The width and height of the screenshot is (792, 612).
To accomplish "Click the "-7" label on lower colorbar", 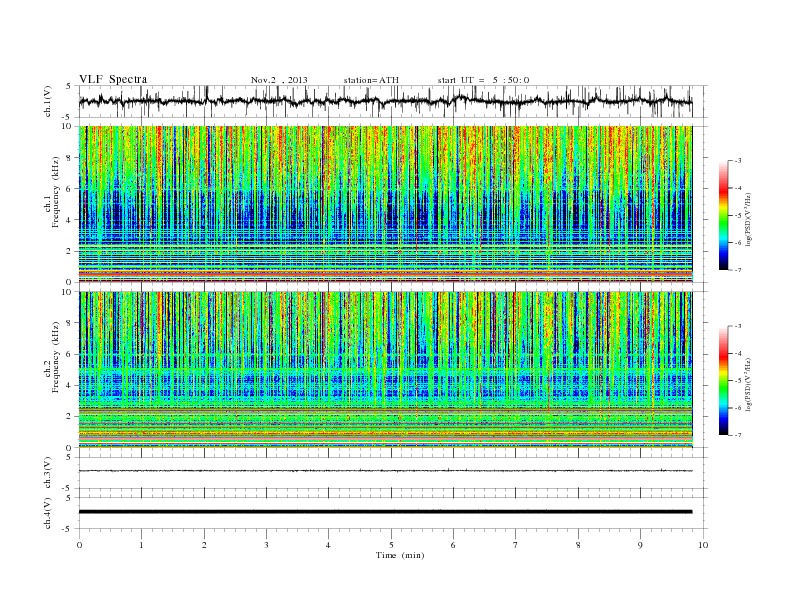I will (737, 435).
